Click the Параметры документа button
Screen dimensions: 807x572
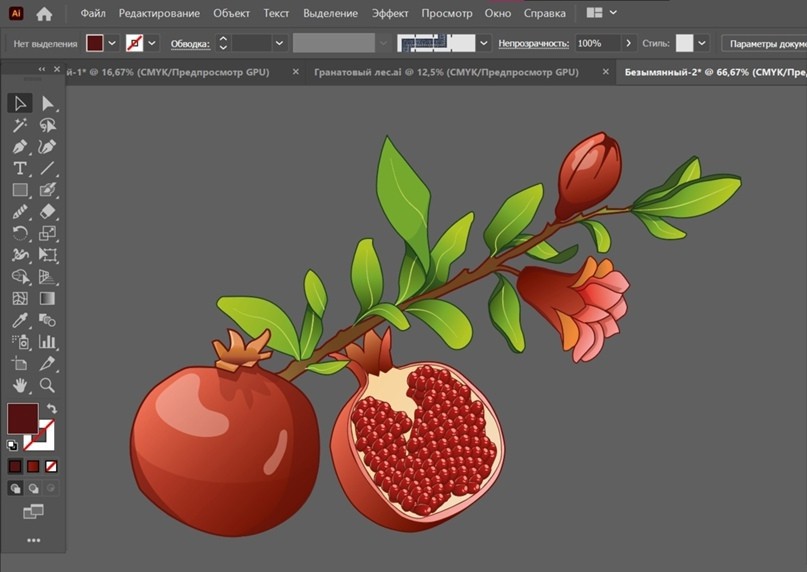click(765, 44)
